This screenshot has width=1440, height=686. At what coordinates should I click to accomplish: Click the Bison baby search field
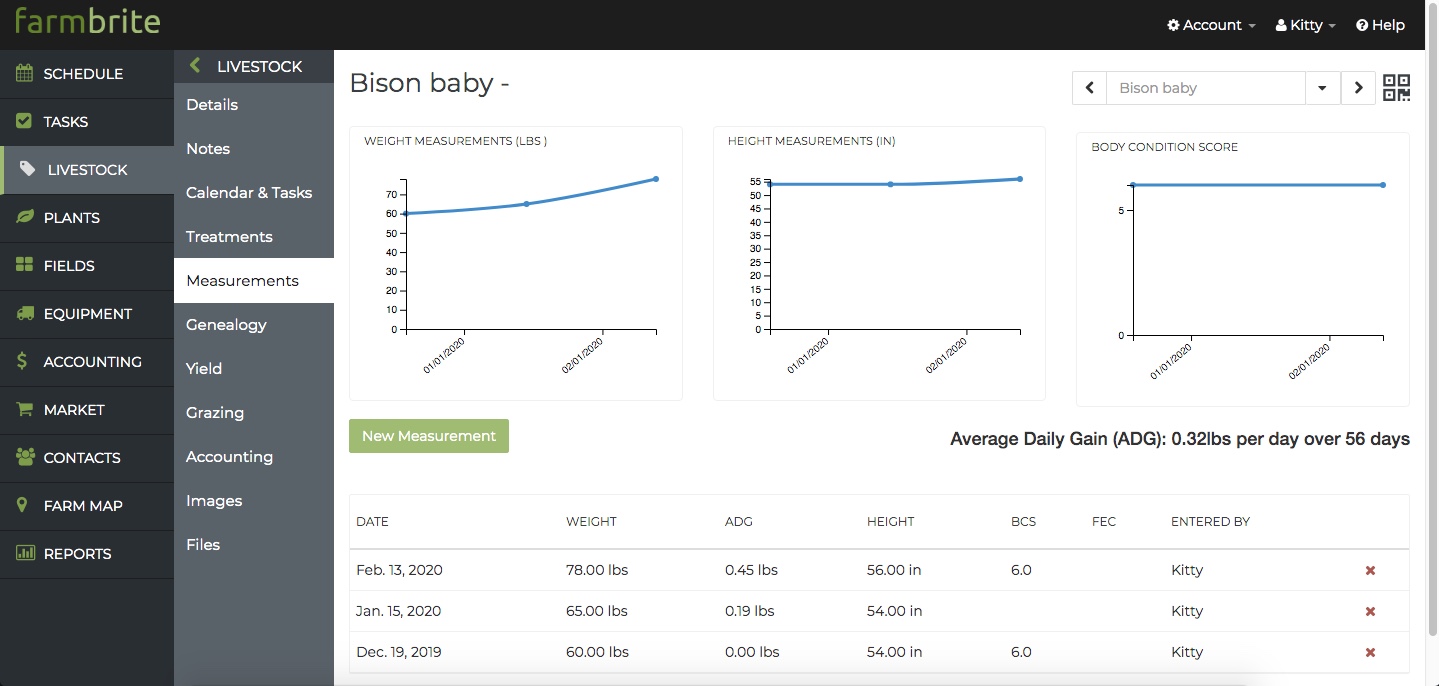click(1205, 88)
